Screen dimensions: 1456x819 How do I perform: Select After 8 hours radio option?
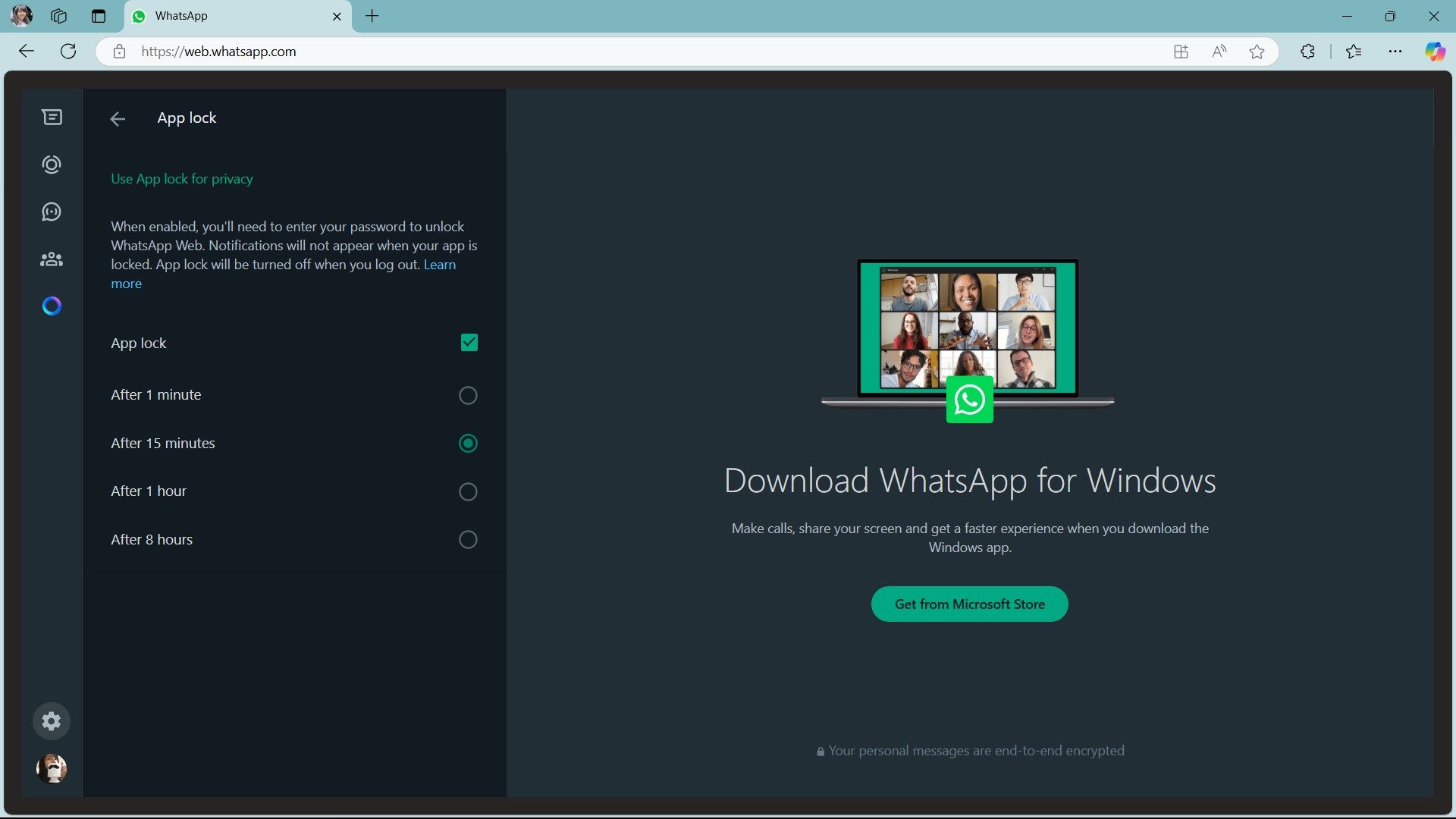pos(468,539)
